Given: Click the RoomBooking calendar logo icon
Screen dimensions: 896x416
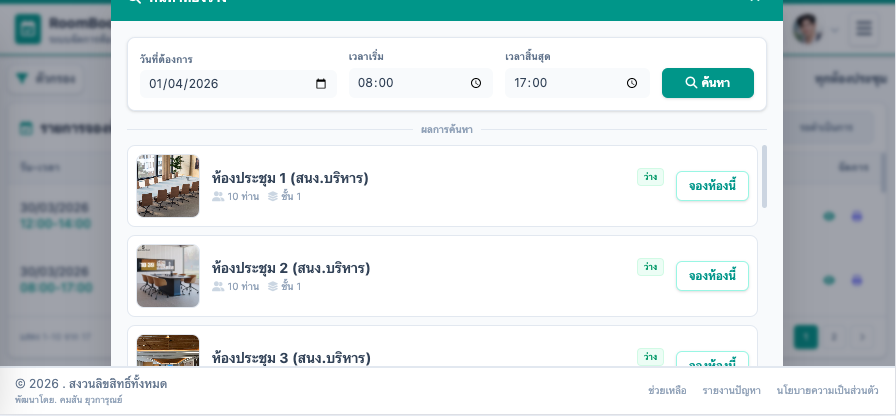Looking at the screenshot, I should coord(28,29).
